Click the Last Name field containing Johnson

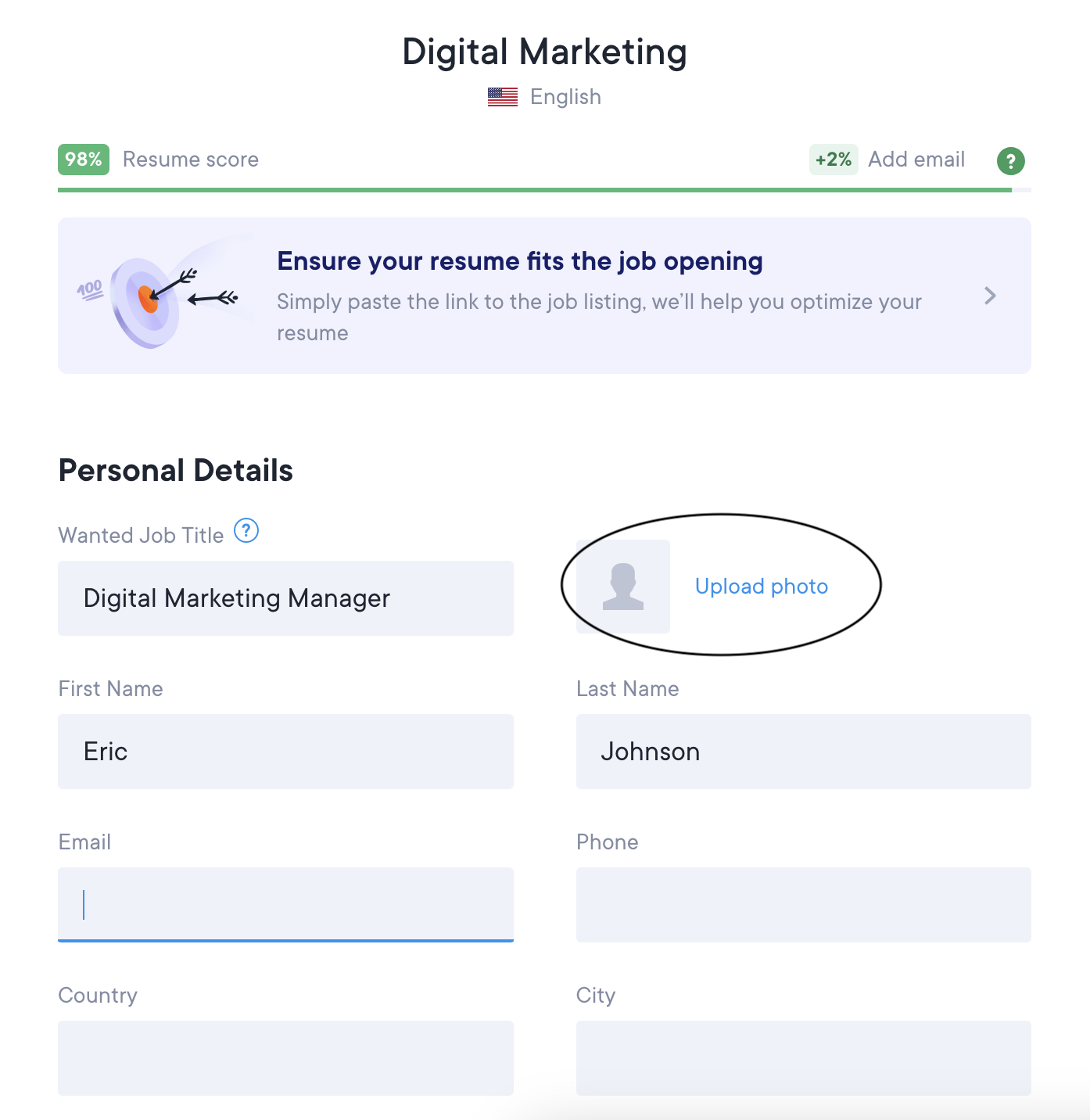pyautogui.click(x=803, y=752)
